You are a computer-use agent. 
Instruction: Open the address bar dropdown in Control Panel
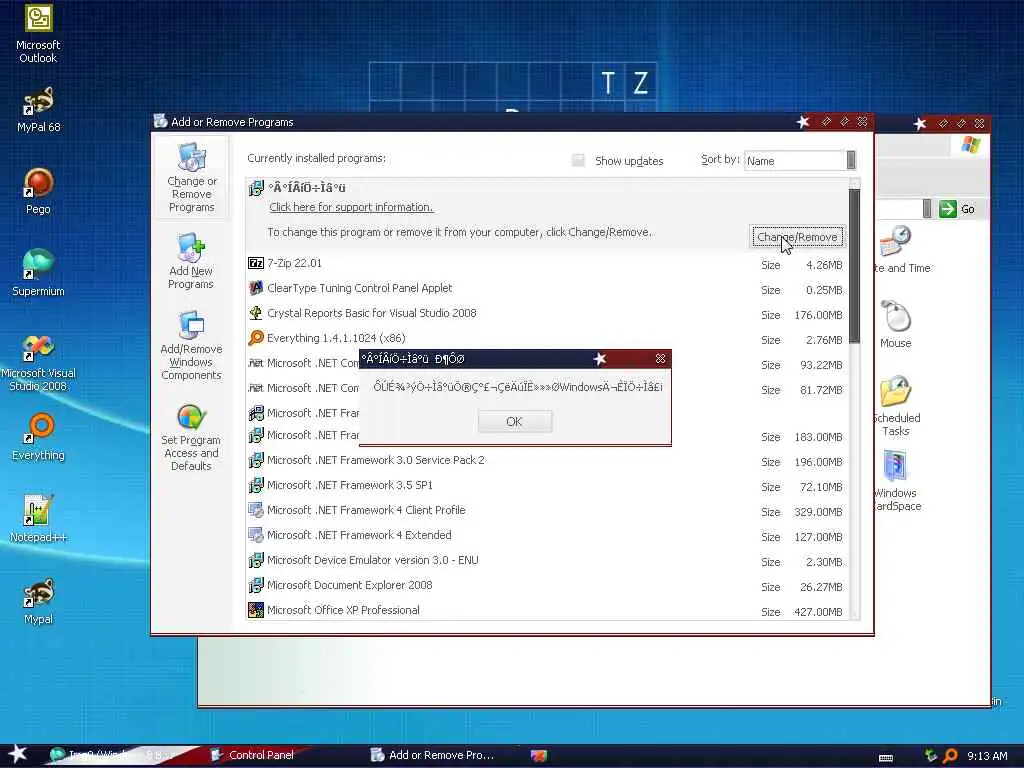[x=927, y=209]
